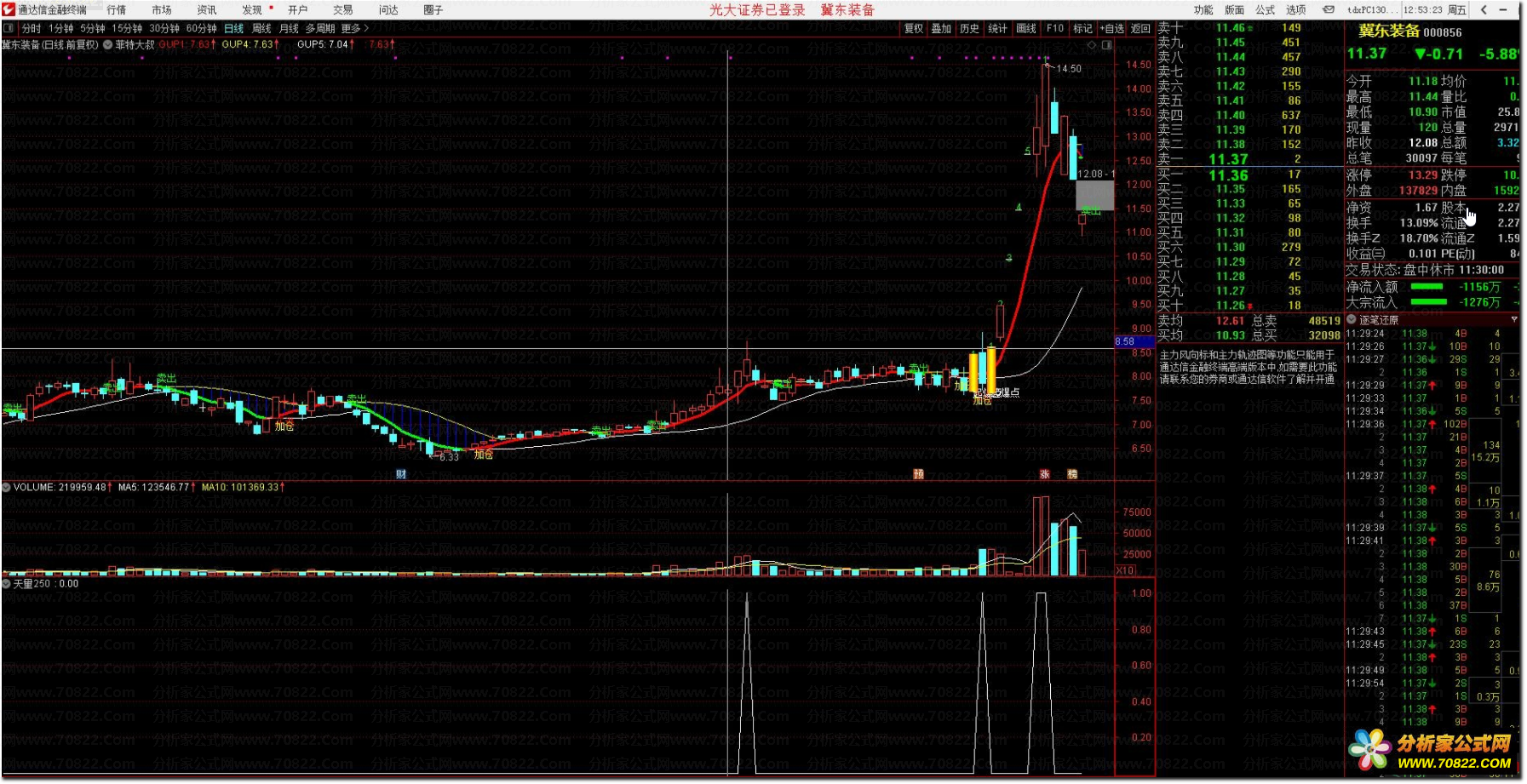Image resolution: width=1527 pixels, height=784 pixels.
Task: Open the 公式 menu
Action: [1265, 10]
